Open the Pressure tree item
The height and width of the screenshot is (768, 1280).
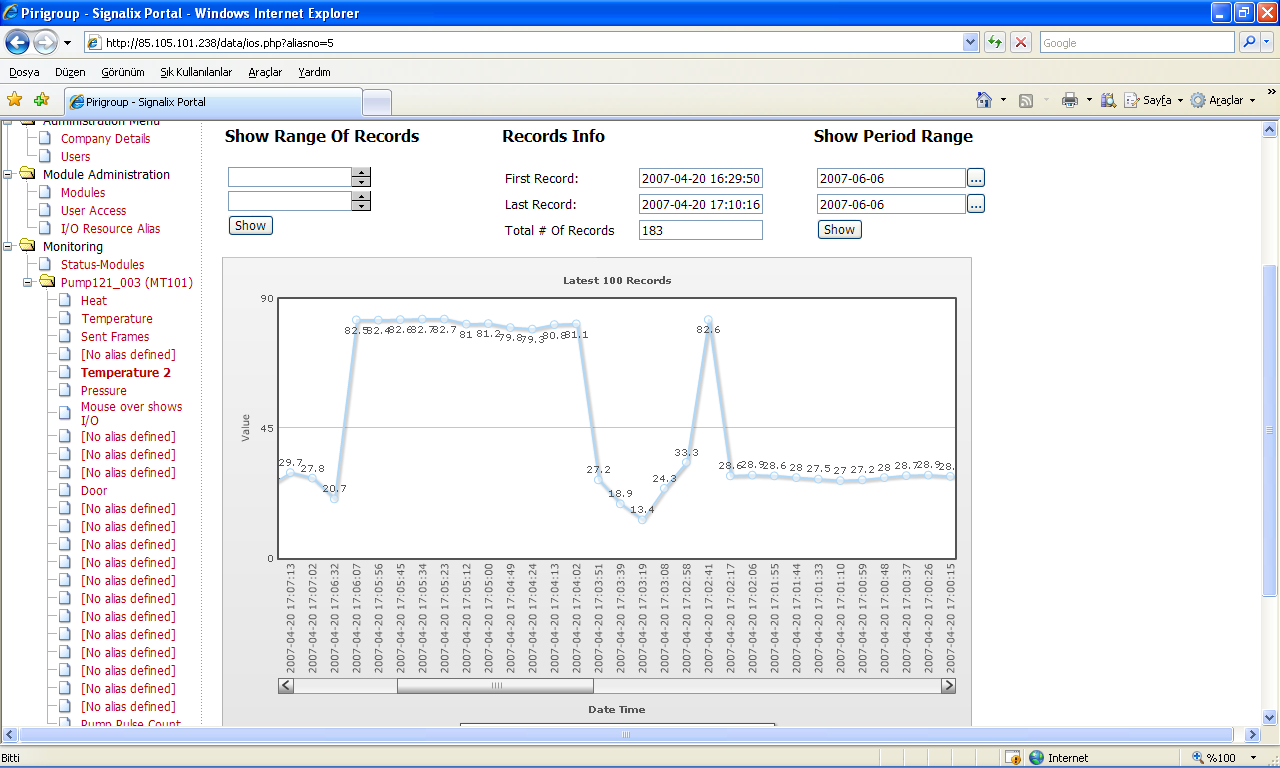coord(104,391)
